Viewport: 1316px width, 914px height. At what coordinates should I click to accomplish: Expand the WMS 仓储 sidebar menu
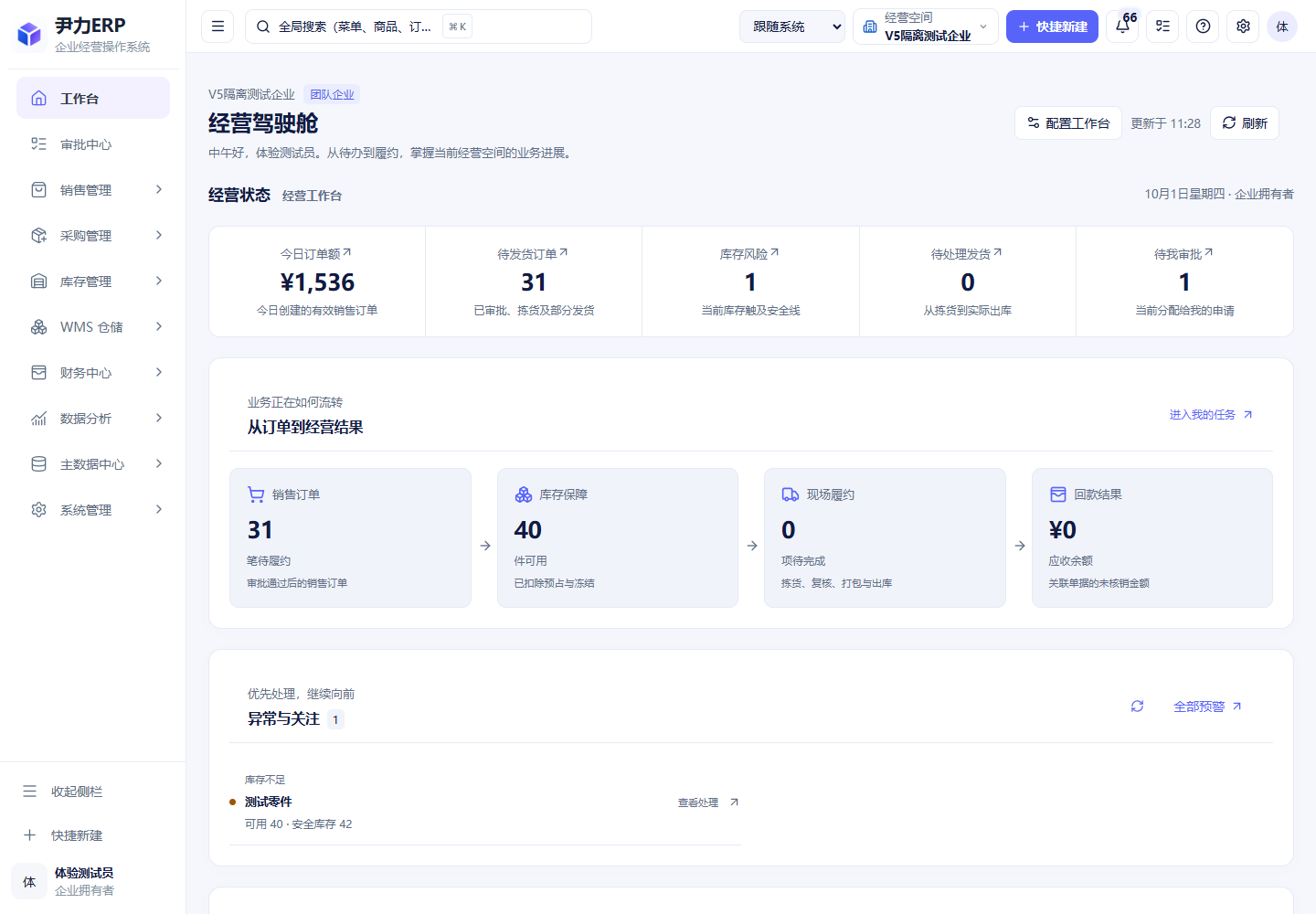point(93,327)
